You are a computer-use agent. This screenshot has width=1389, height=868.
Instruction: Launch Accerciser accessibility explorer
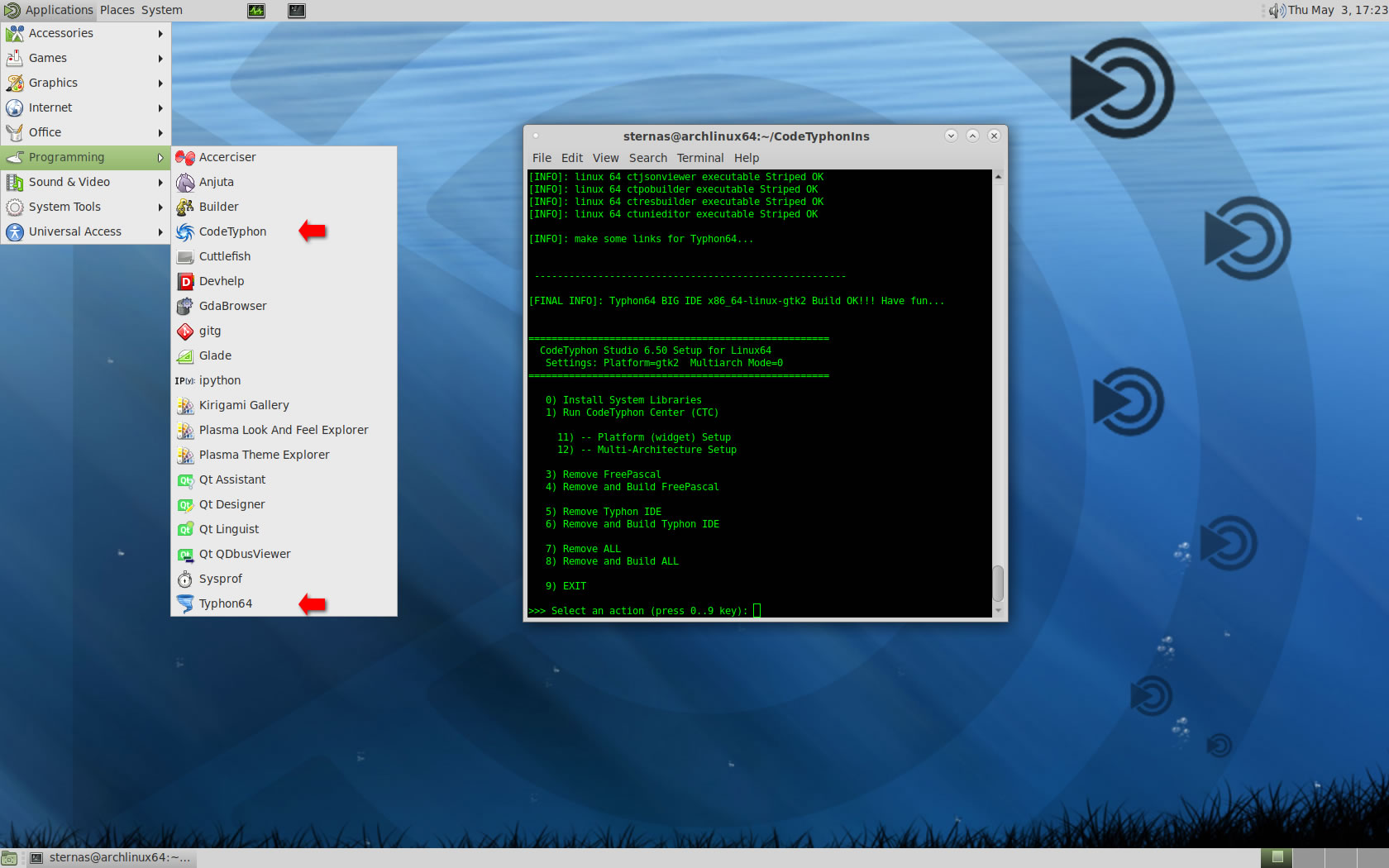click(284, 157)
